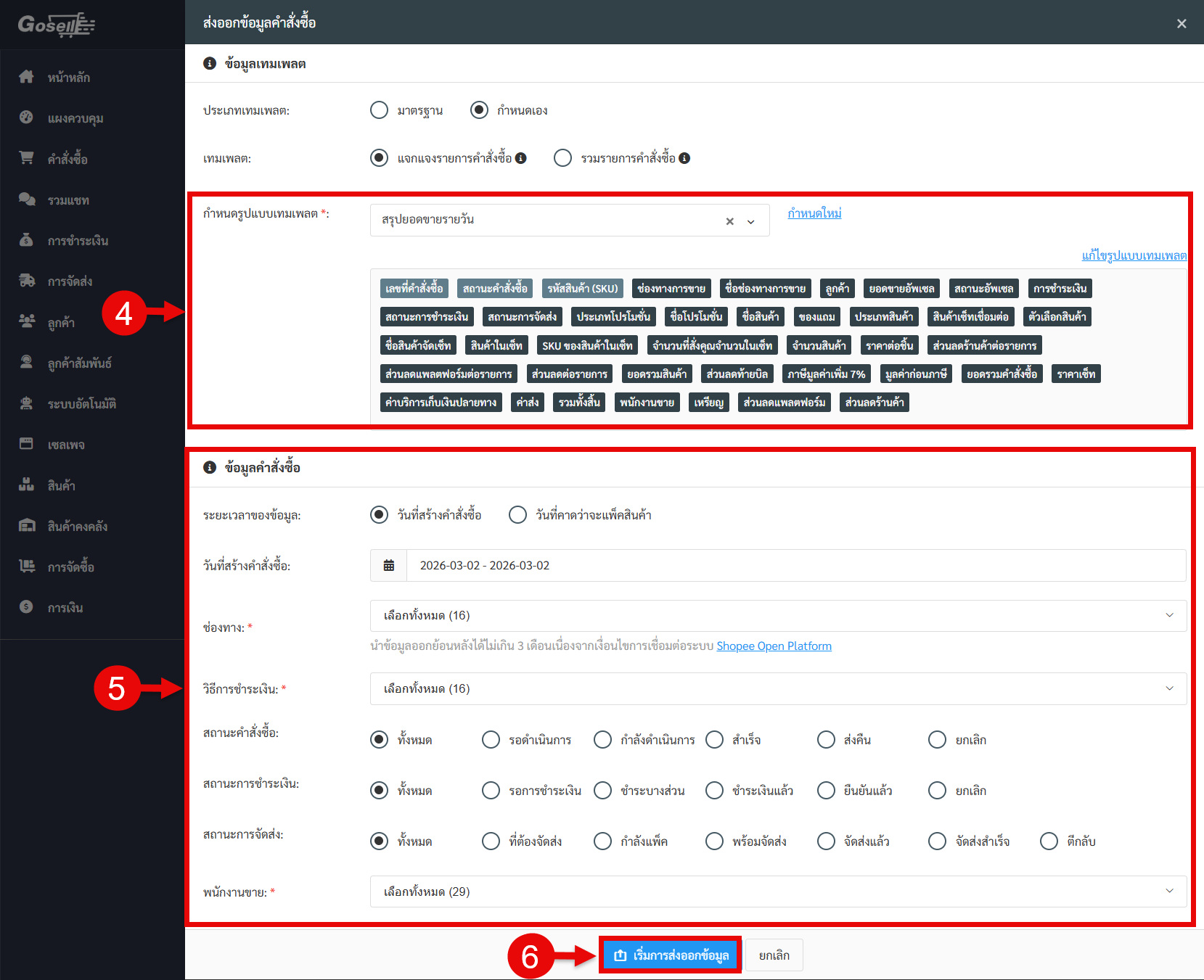
Task: Expand the ช่องทาง channel dropdown
Action: click(x=777, y=616)
